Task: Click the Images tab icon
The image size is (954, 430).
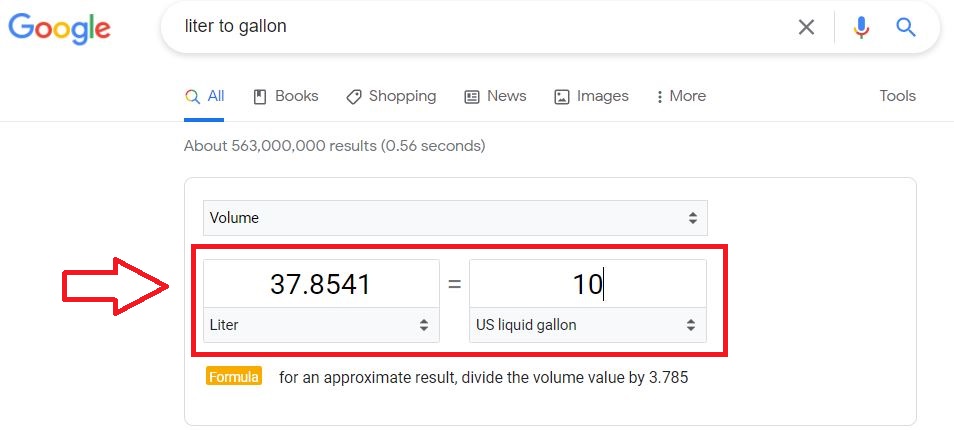Action: (x=562, y=97)
